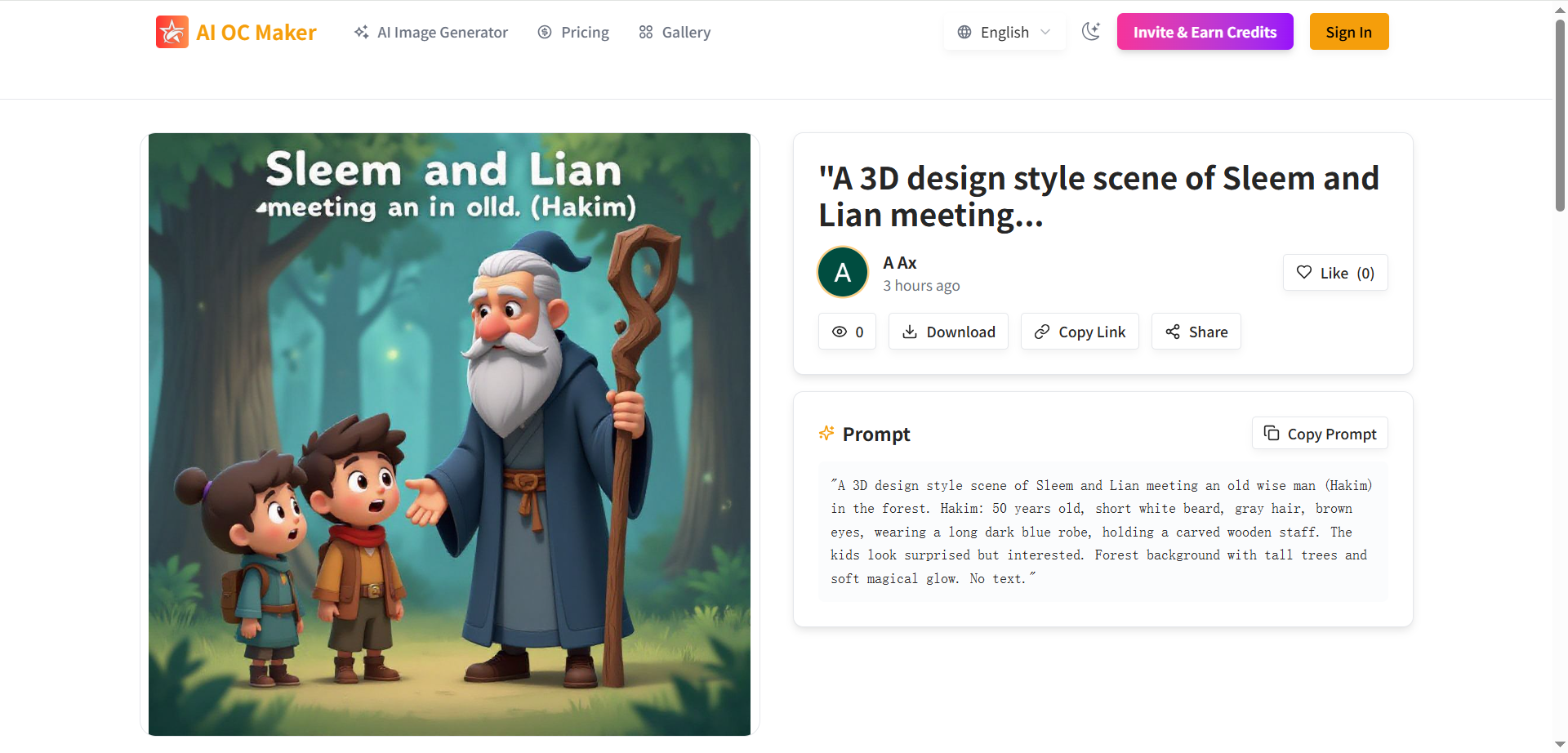Like this image with heart button
The width and height of the screenshot is (1568, 753).
point(1335,273)
